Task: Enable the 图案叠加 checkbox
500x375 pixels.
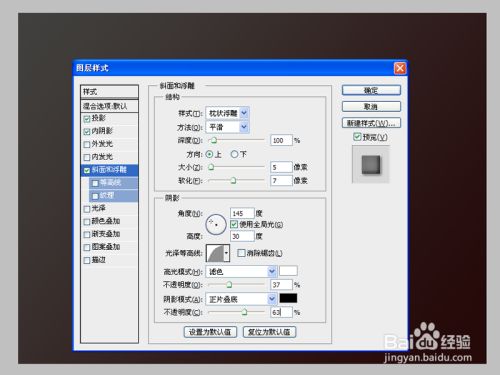Action: coord(87,247)
